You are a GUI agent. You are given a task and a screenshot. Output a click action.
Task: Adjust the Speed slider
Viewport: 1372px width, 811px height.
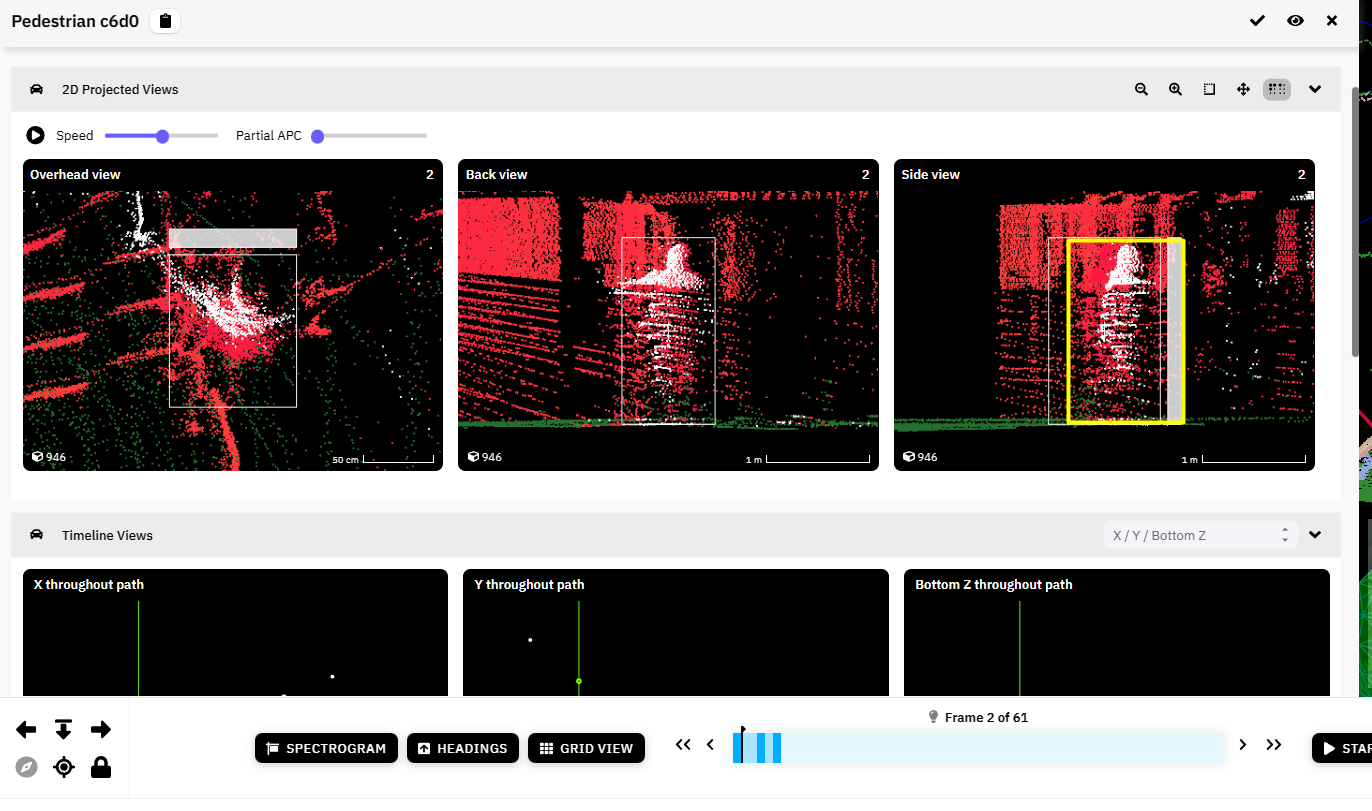tap(161, 136)
